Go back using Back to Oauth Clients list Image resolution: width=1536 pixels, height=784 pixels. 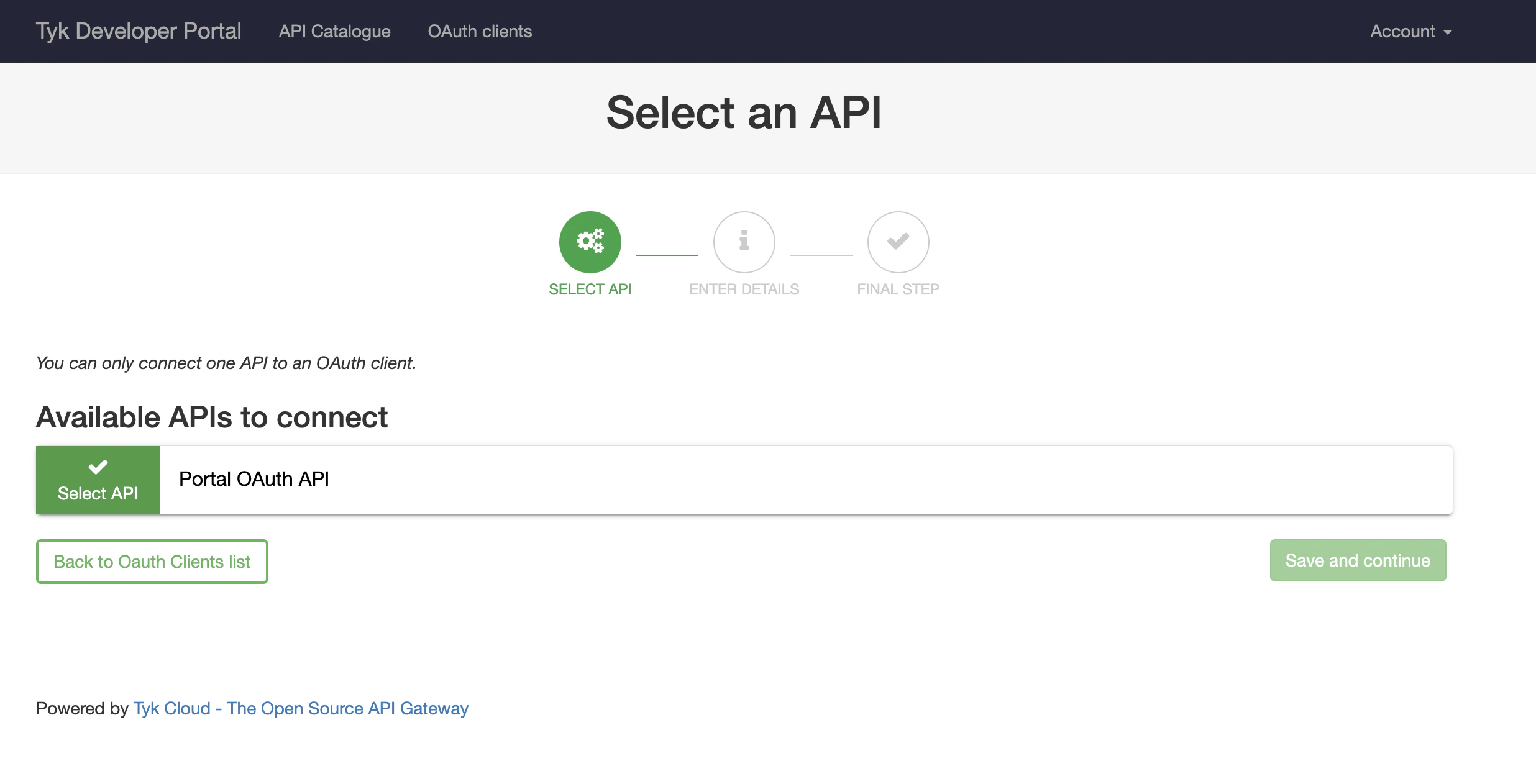[x=152, y=561]
